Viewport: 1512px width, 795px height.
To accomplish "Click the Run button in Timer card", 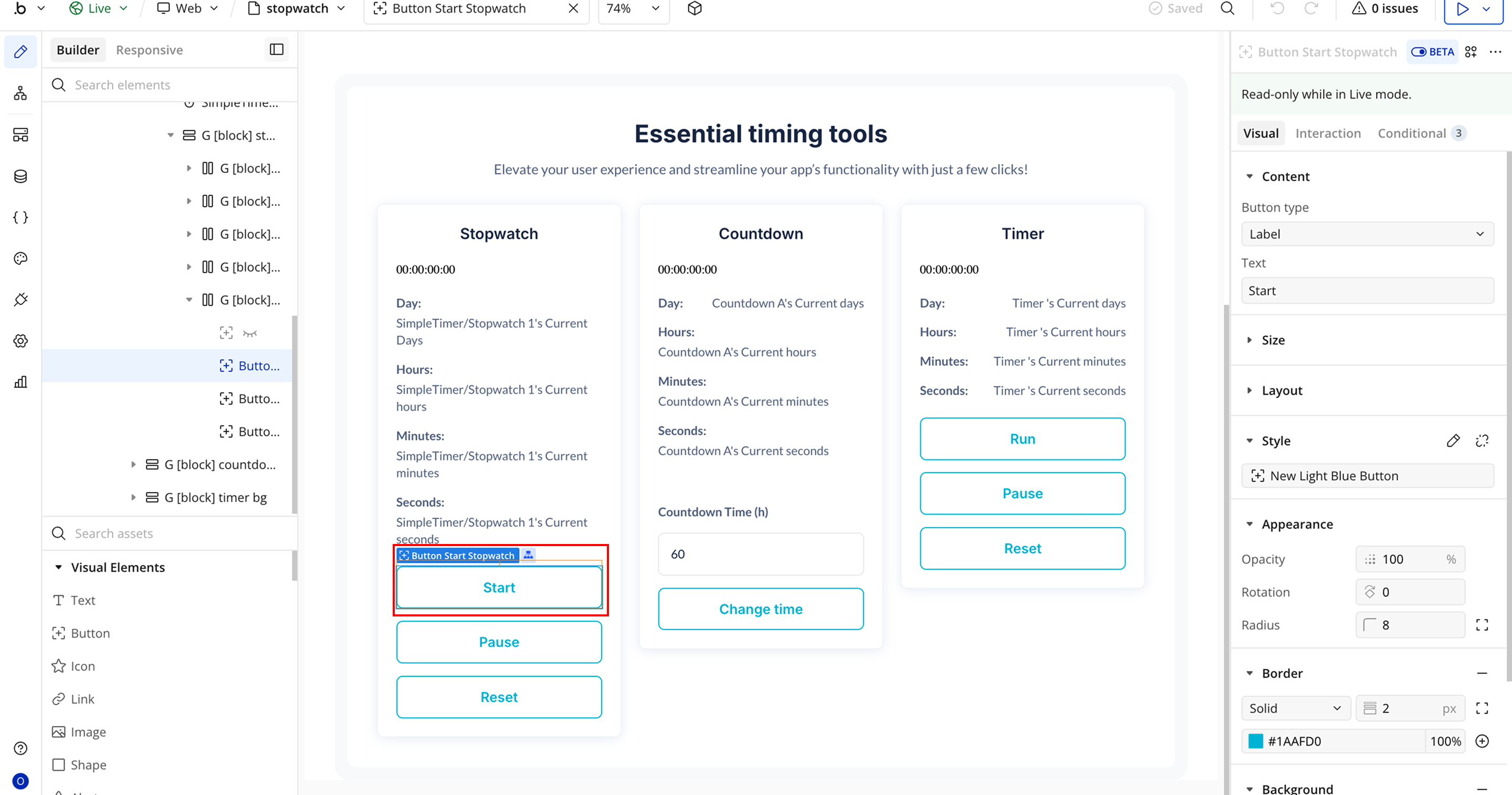I will pos(1023,438).
